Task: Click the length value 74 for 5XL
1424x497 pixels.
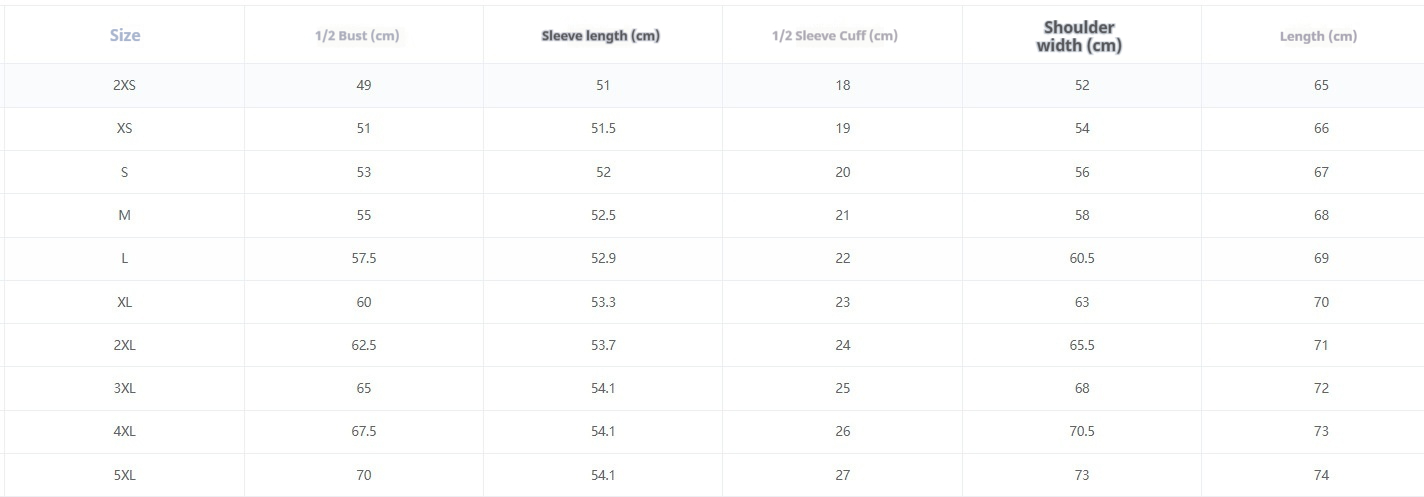Action: point(1321,475)
